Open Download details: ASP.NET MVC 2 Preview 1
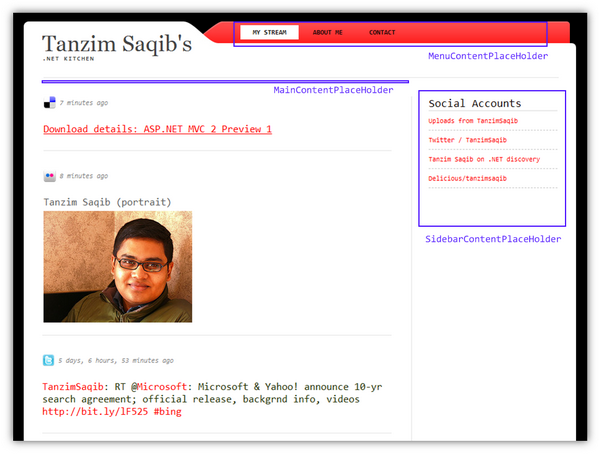 click(157, 129)
